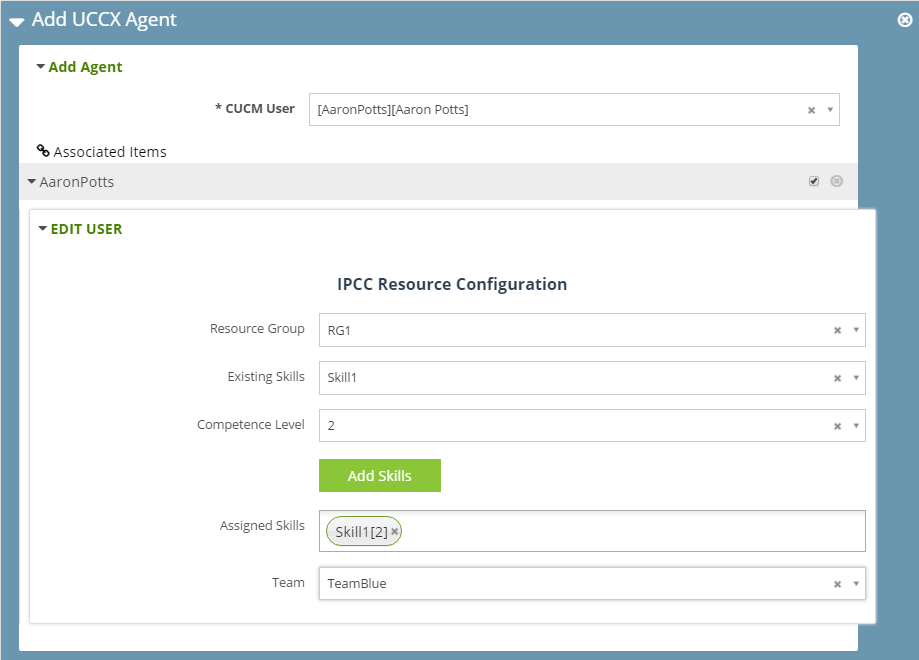Click the Associated Items link icon
The image size is (919, 660).
click(43, 151)
